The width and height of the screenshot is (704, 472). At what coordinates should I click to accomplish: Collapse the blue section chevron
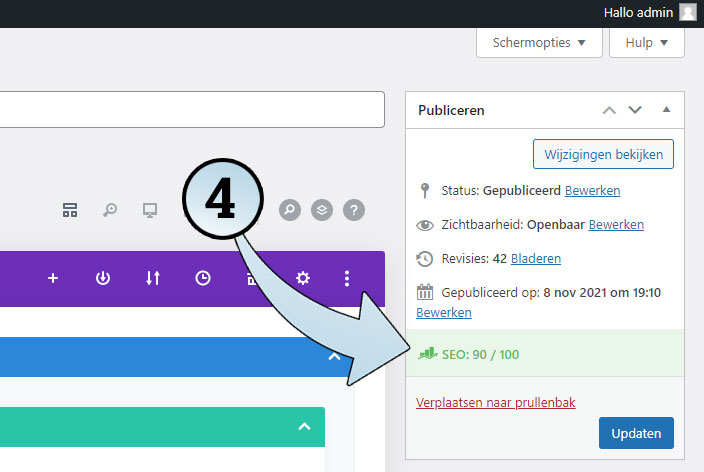(333, 357)
